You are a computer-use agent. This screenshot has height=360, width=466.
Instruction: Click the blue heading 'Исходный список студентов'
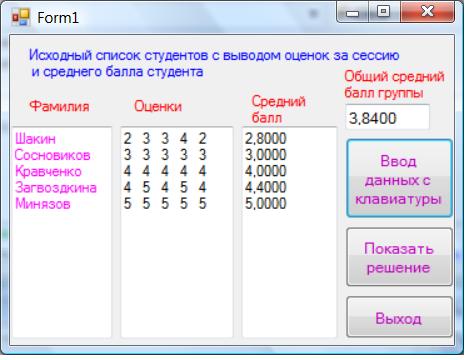(214, 63)
